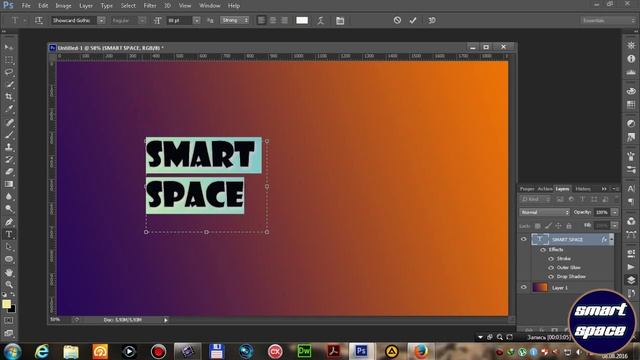Image resolution: width=640 pixels, height=360 pixels.
Task: Toggle lock transparent pixels
Action: [538, 226]
